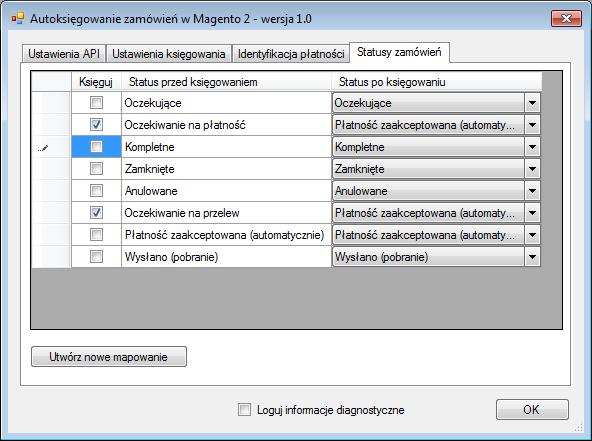Image resolution: width=592 pixels, height=441 pixels.
Task: Open the Kompletne status-after dropdown
Action: coord(532,146)
